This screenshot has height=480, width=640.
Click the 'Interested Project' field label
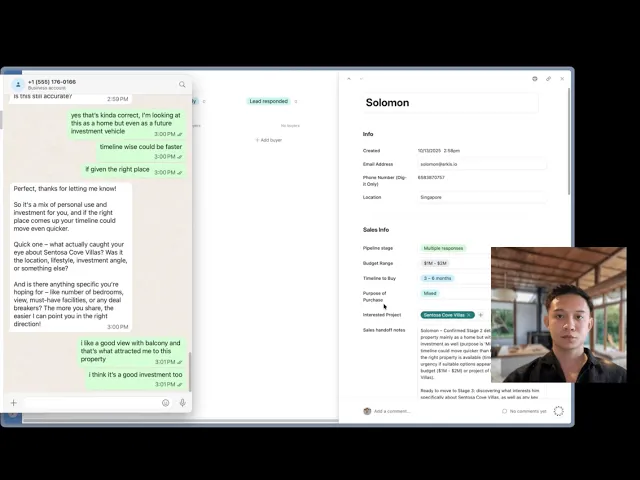coord(382,315)
